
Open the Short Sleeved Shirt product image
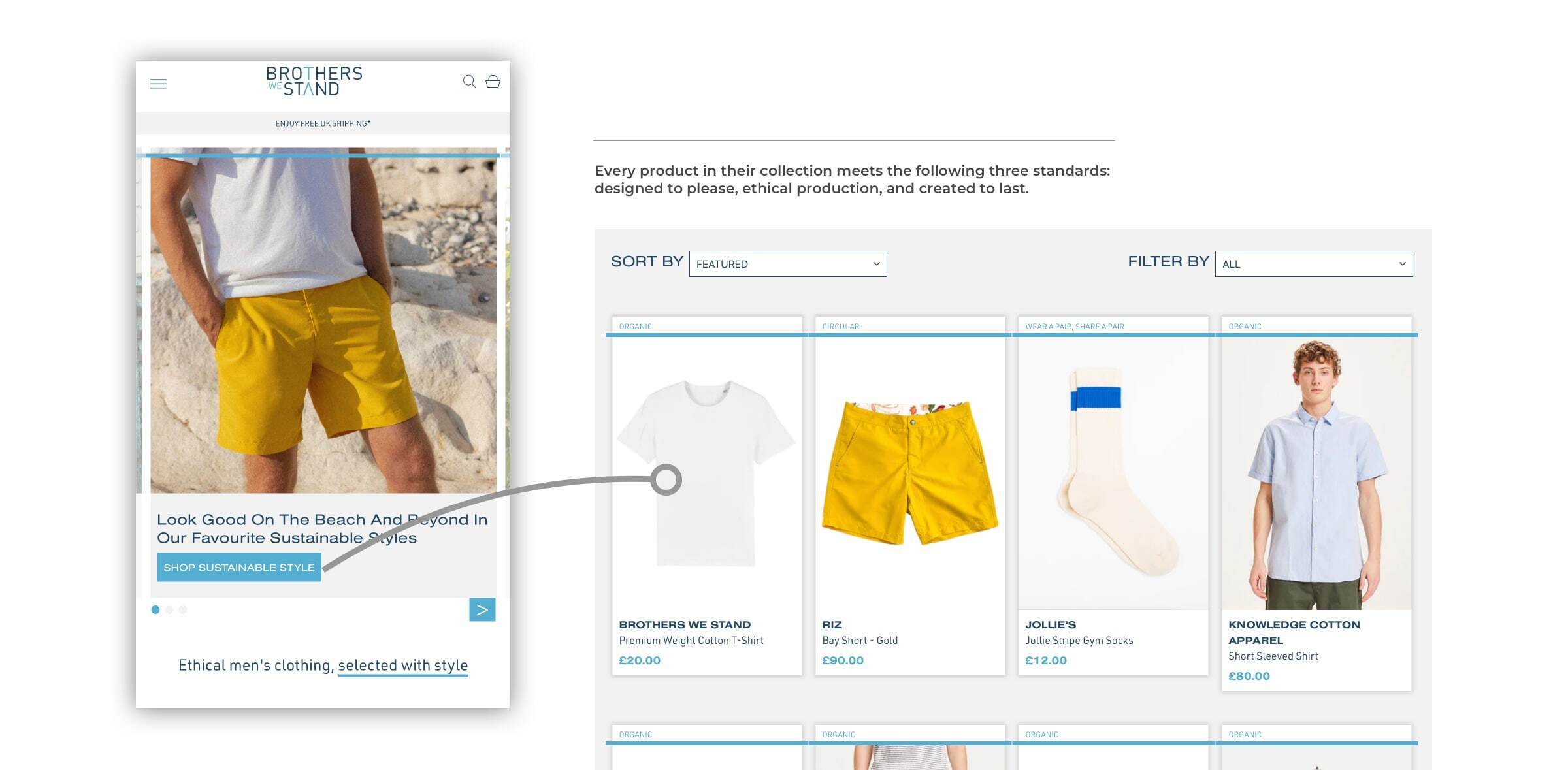click(1316, 473)
